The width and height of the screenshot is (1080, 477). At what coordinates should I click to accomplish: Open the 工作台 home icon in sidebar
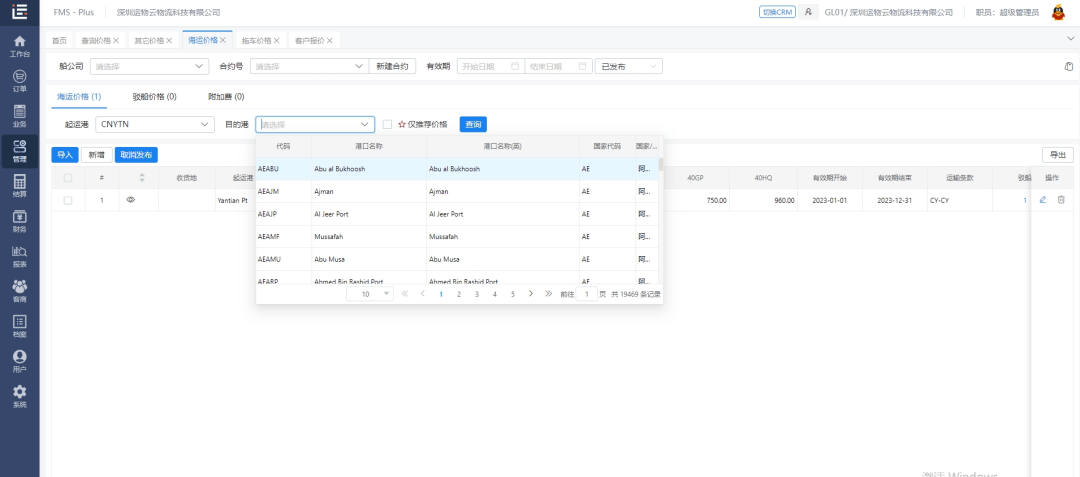click(x=19, y=45)
